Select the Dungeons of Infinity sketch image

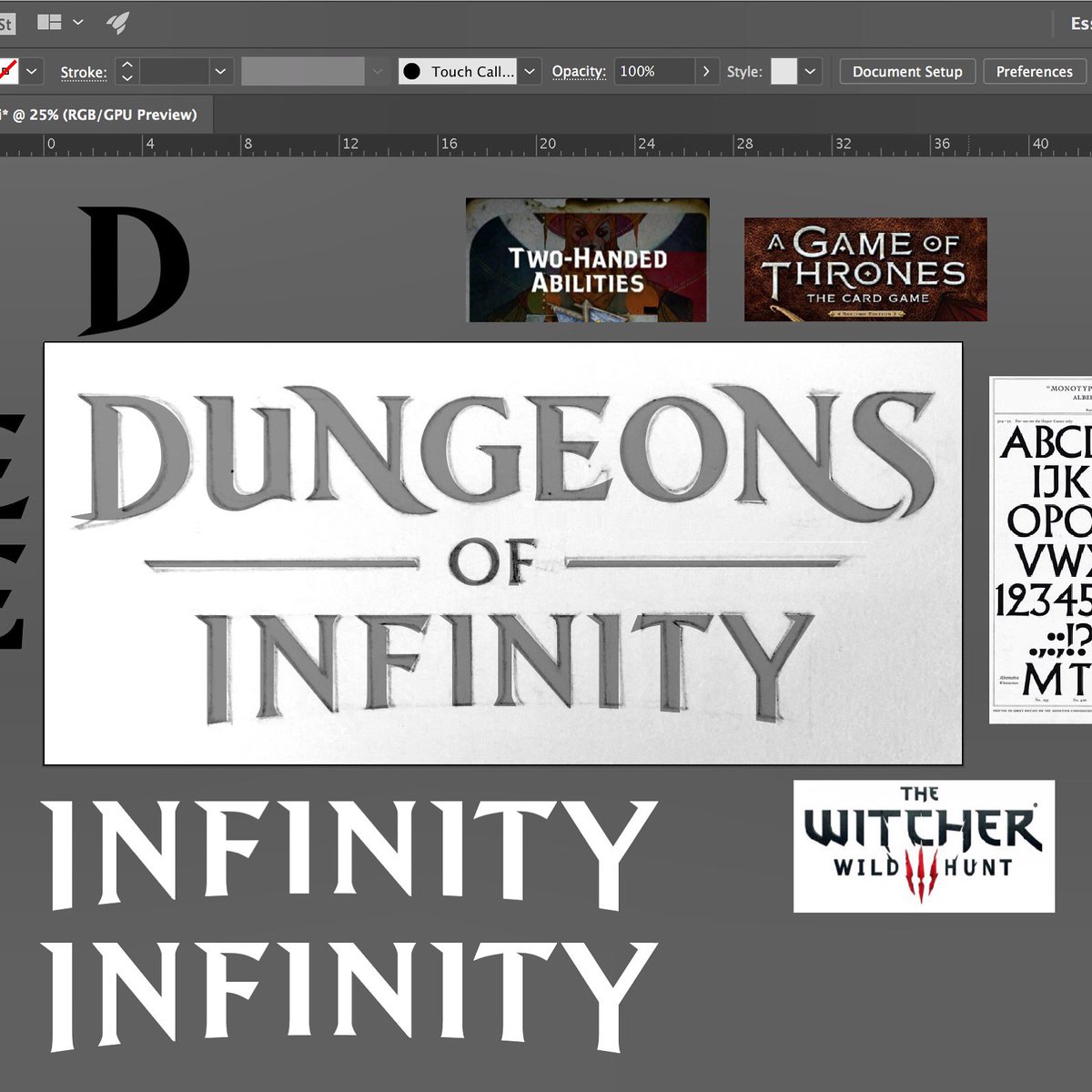coord(503,553)
